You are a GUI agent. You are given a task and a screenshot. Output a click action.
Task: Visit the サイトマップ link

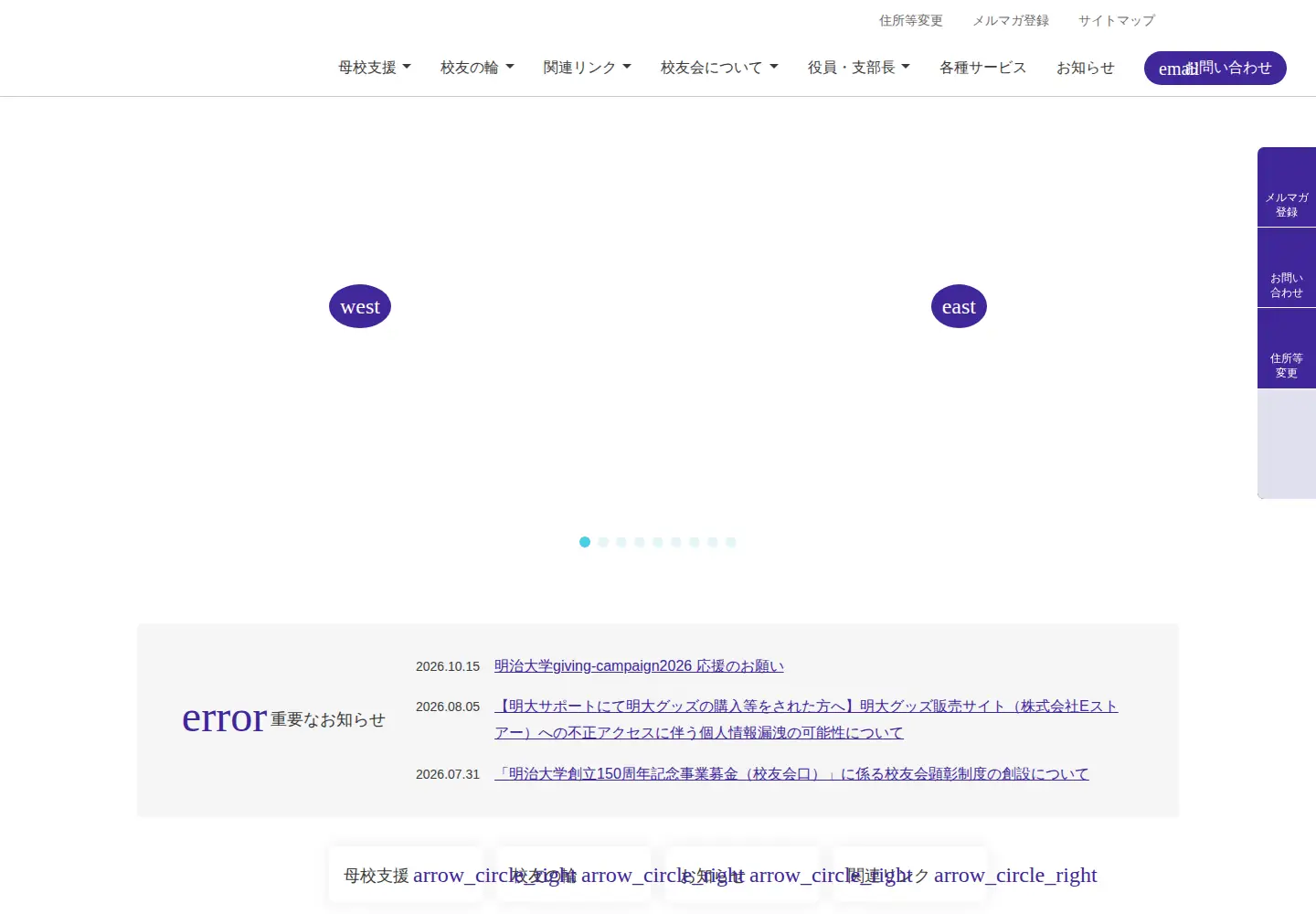1117,20
